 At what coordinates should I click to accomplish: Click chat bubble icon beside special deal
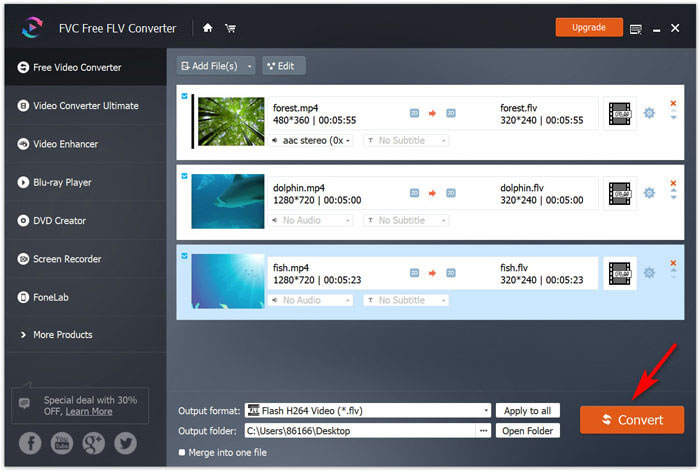pyautogui.click(x=24, y=404)
